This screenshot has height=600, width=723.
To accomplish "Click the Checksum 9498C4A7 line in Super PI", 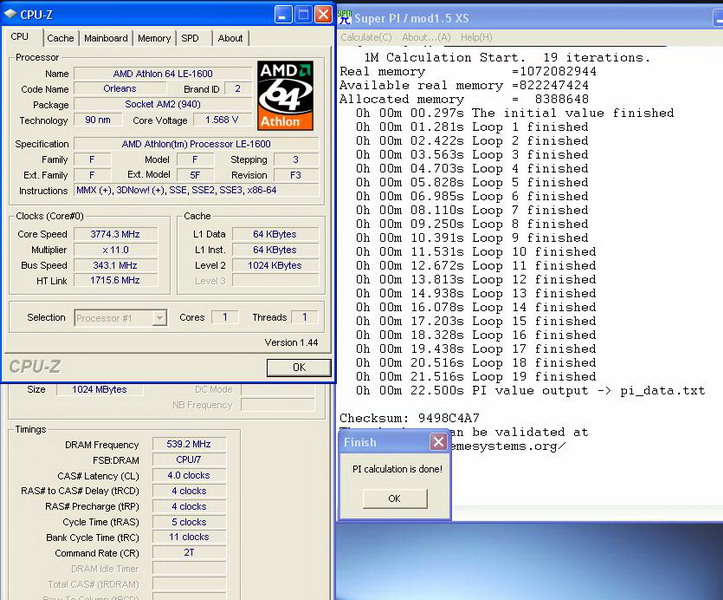I will [x=409, y=418].
